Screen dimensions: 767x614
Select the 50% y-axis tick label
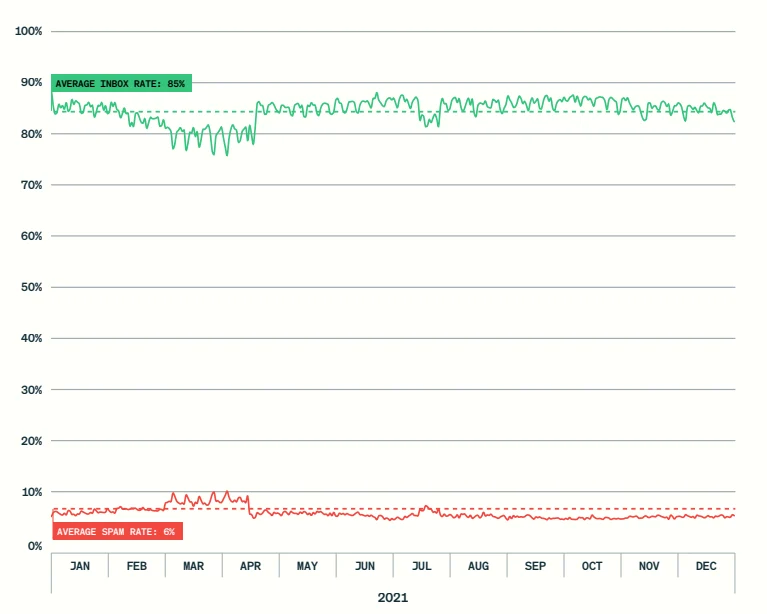tap(31, 288)
